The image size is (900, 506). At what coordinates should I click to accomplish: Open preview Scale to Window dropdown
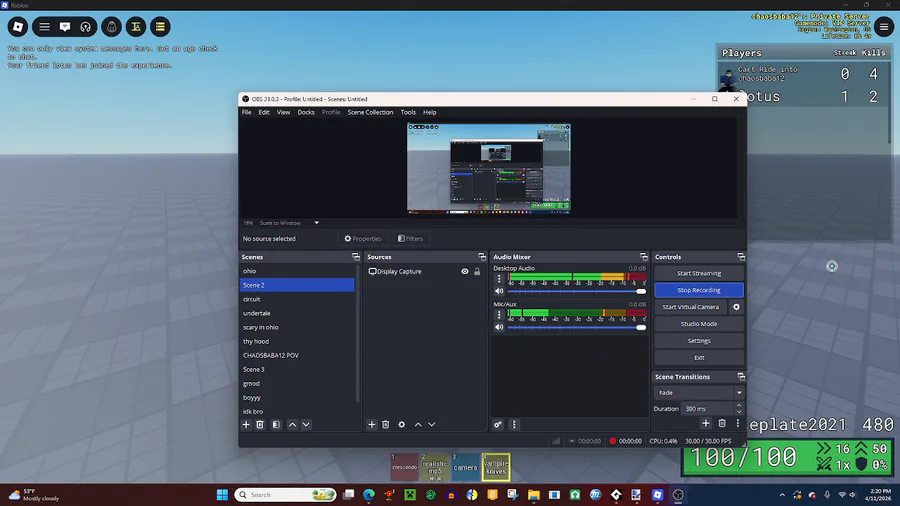click(x=289, y=223)
